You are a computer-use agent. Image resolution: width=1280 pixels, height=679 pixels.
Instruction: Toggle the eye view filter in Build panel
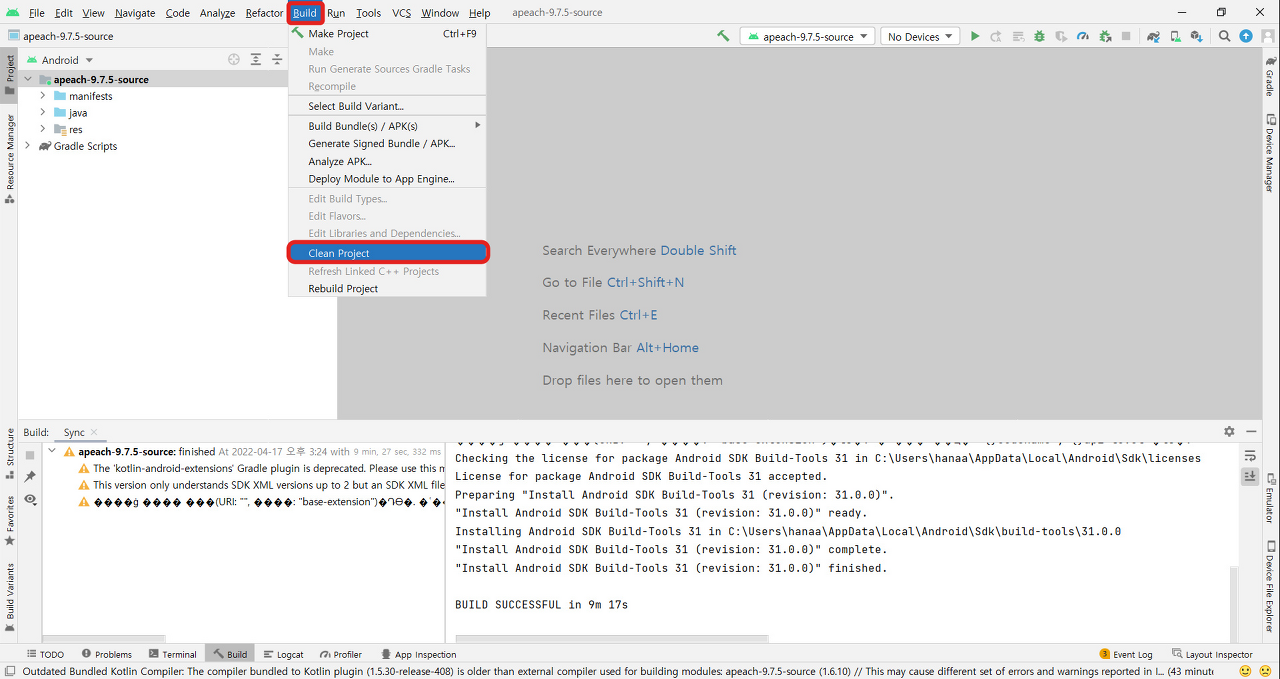tap(30, 499)
